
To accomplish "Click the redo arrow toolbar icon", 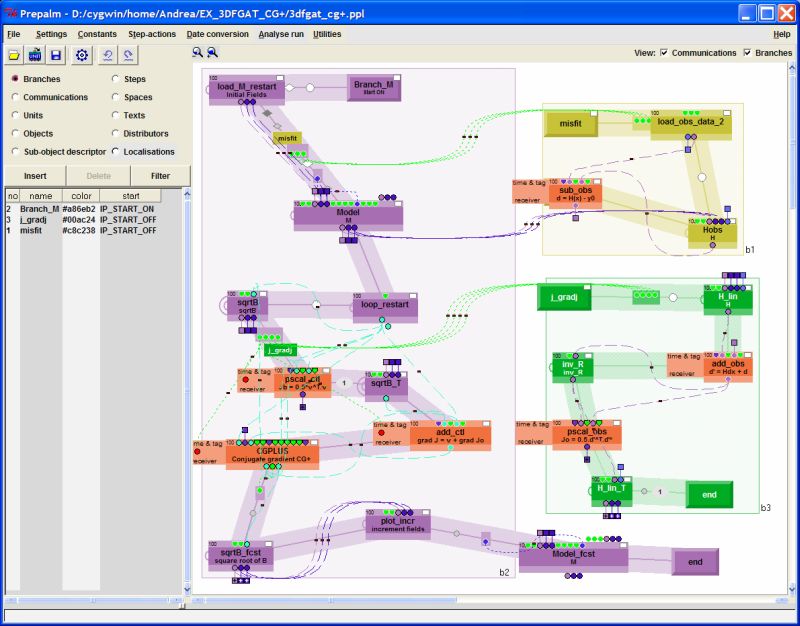I will 130,55.
